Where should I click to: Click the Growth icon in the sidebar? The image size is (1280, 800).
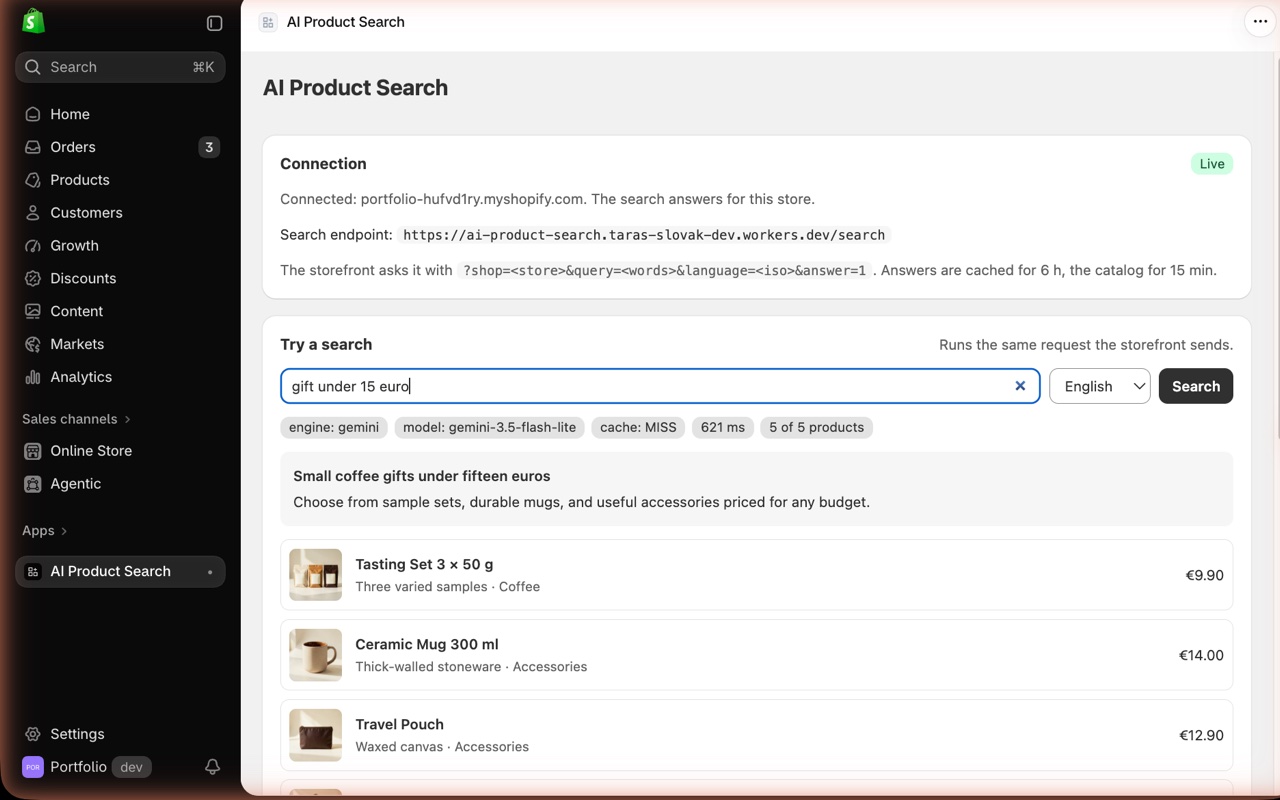33,246
